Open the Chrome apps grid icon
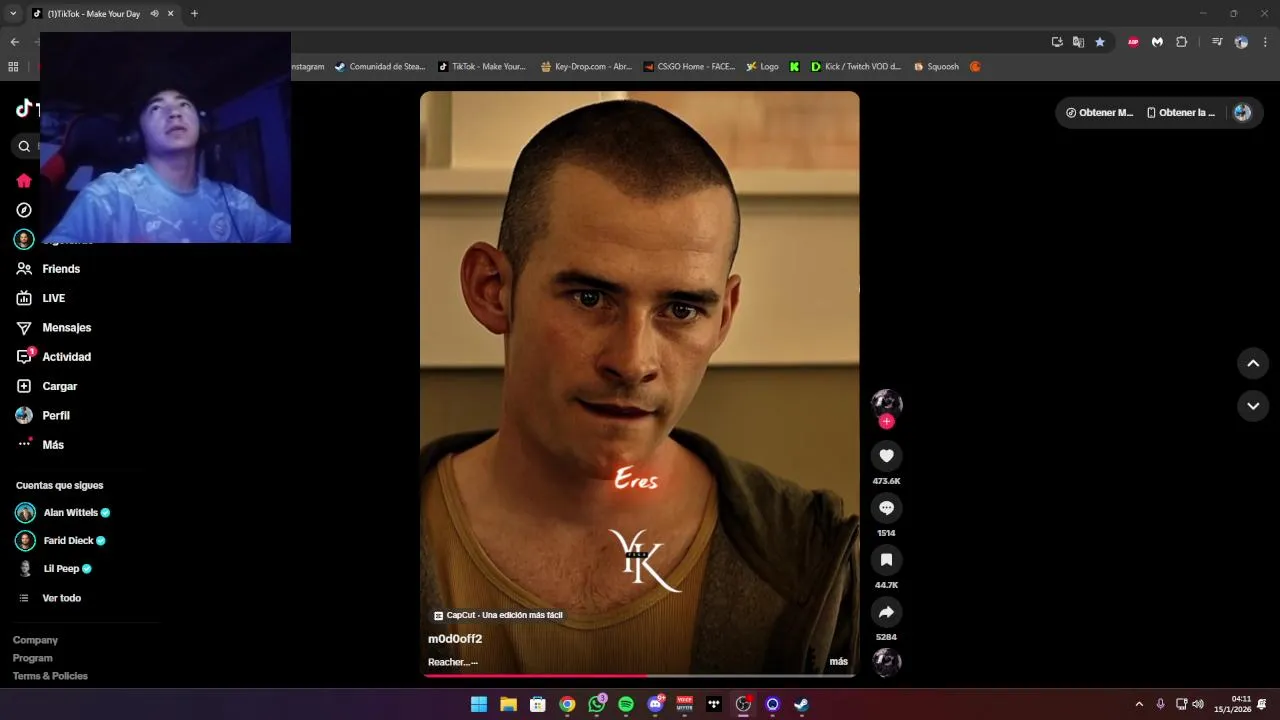Viewport: 1280px width, 720px height. (x=13, y=67)
